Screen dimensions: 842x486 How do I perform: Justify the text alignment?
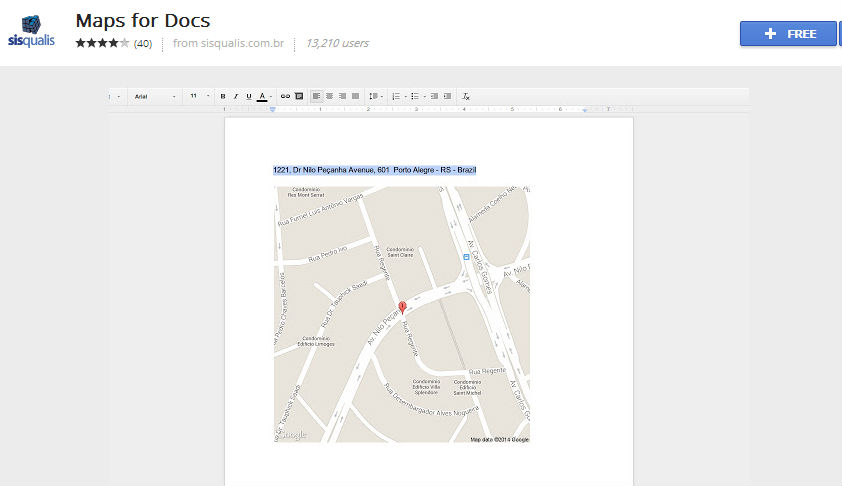[x=355, y=97]
